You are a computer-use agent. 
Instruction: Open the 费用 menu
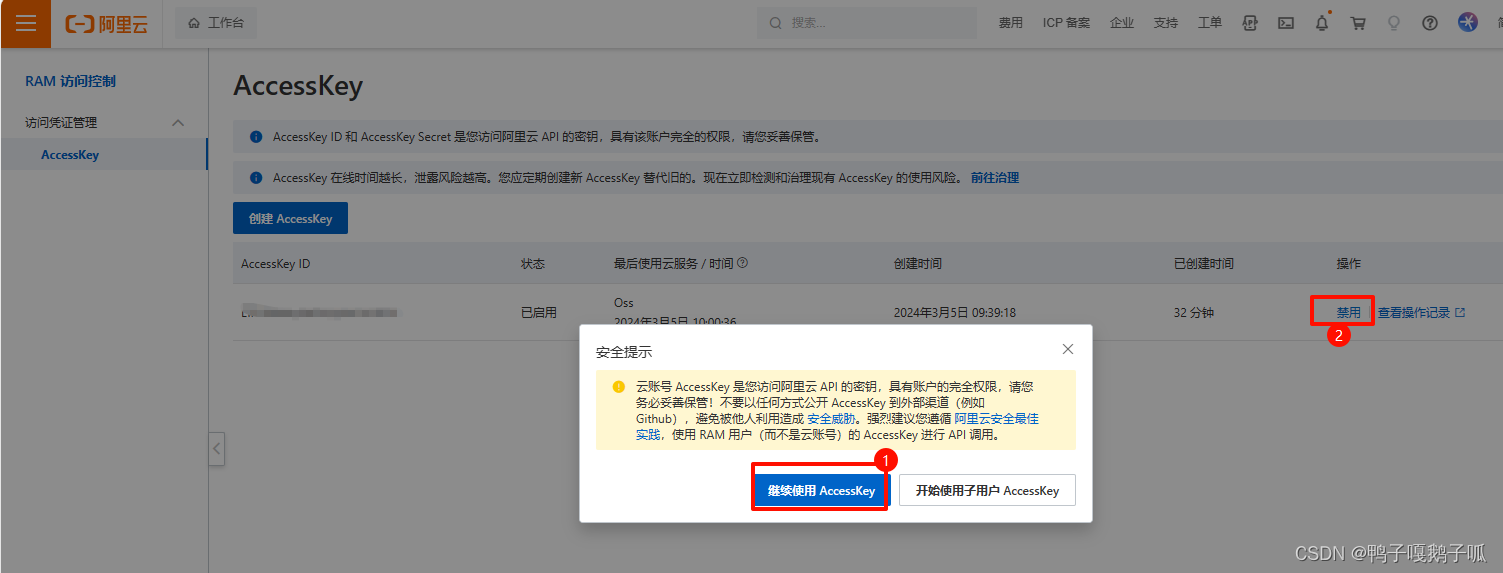pos(1010,23)
